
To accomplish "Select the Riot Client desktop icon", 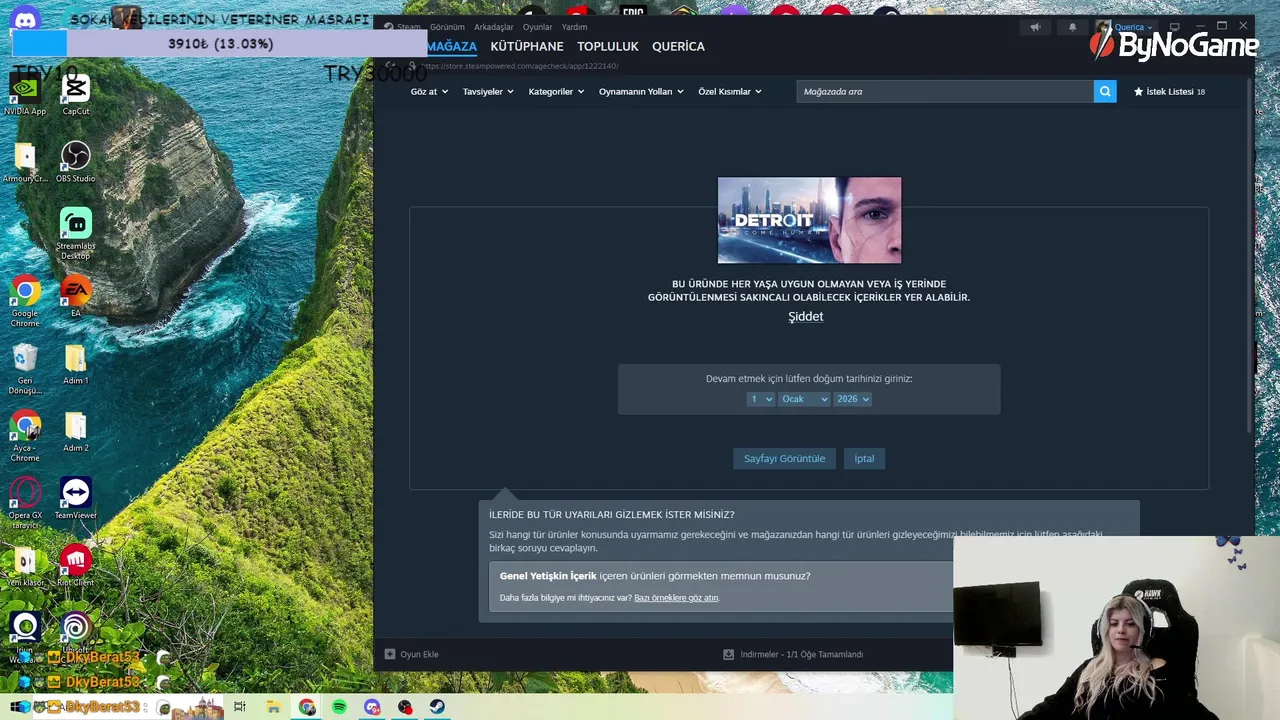I will [76, 565].
